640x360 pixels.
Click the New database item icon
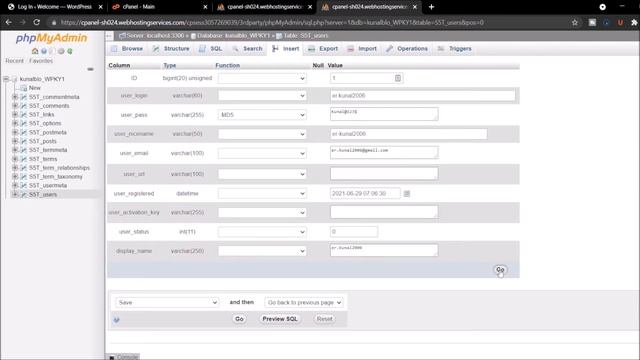[x=24, y=88]
